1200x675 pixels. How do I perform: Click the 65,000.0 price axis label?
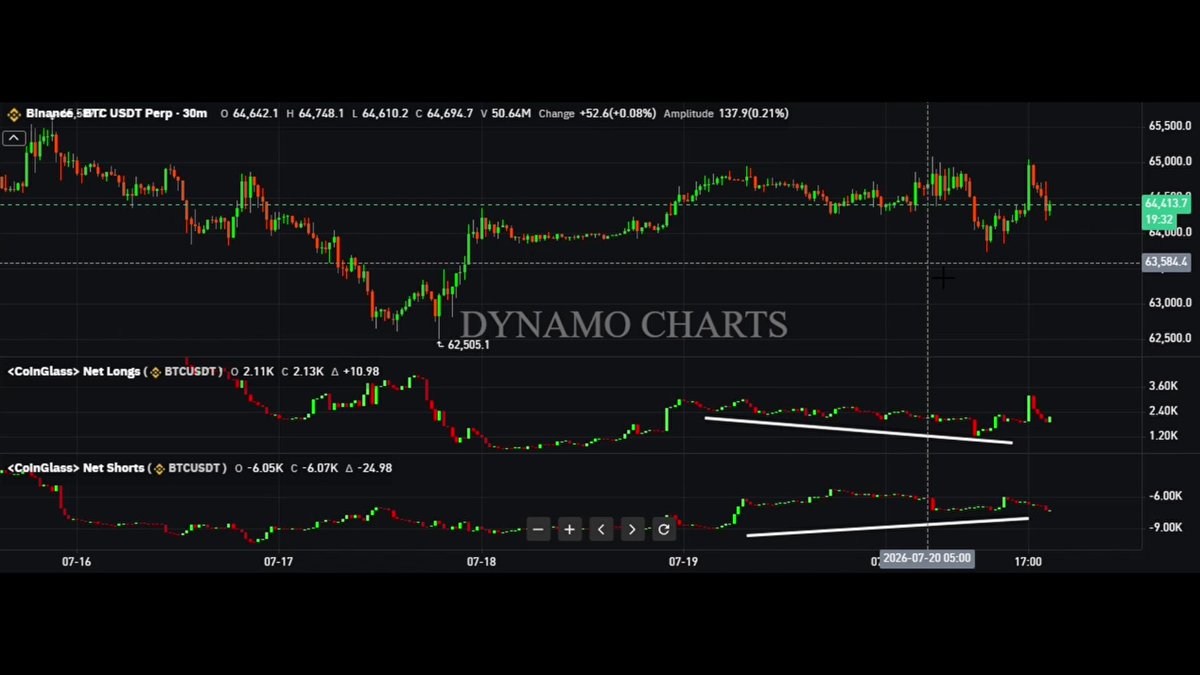[1169, 161]
